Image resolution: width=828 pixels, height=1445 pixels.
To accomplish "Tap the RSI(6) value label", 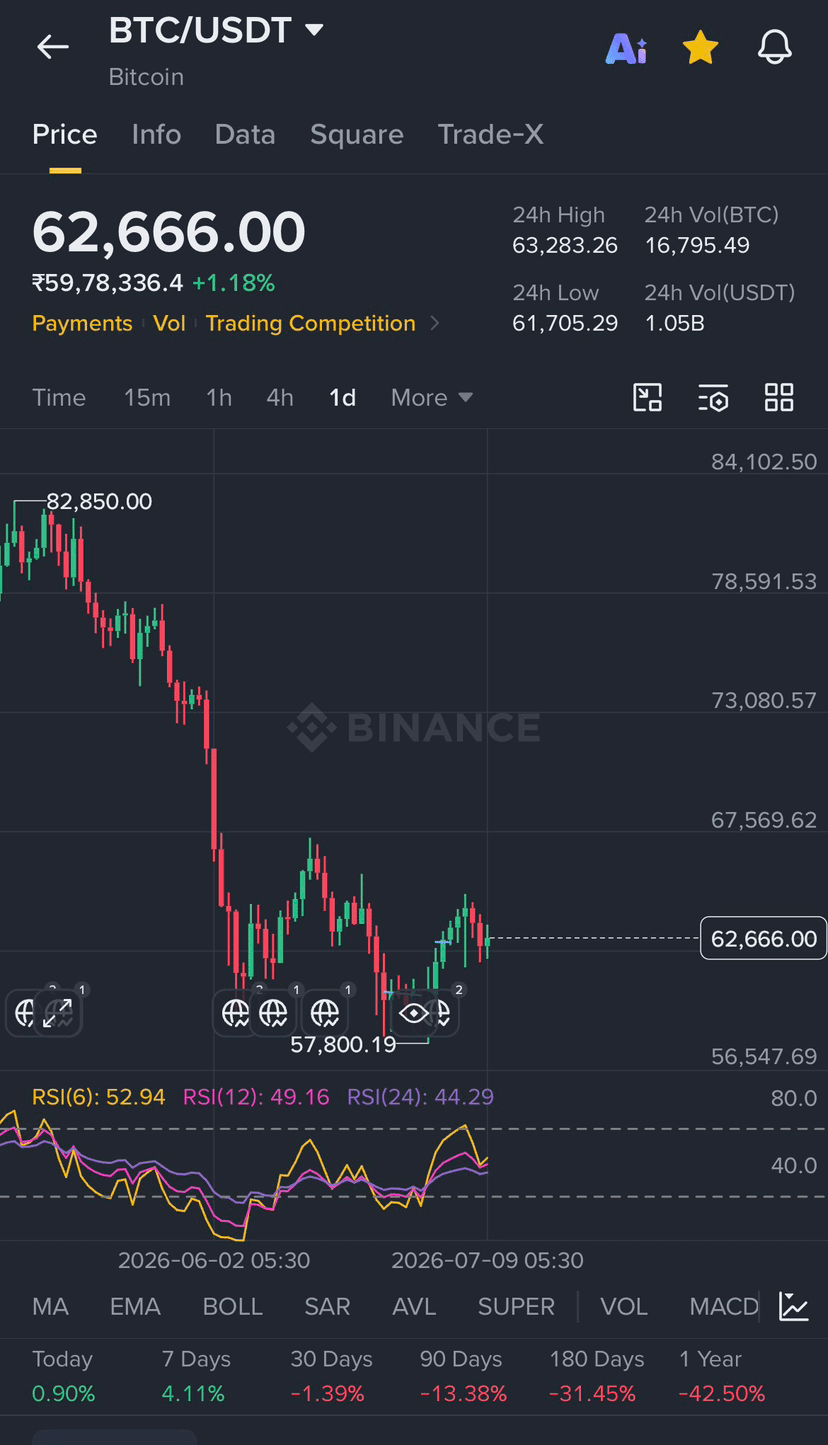I will [x=99, y=1096].
